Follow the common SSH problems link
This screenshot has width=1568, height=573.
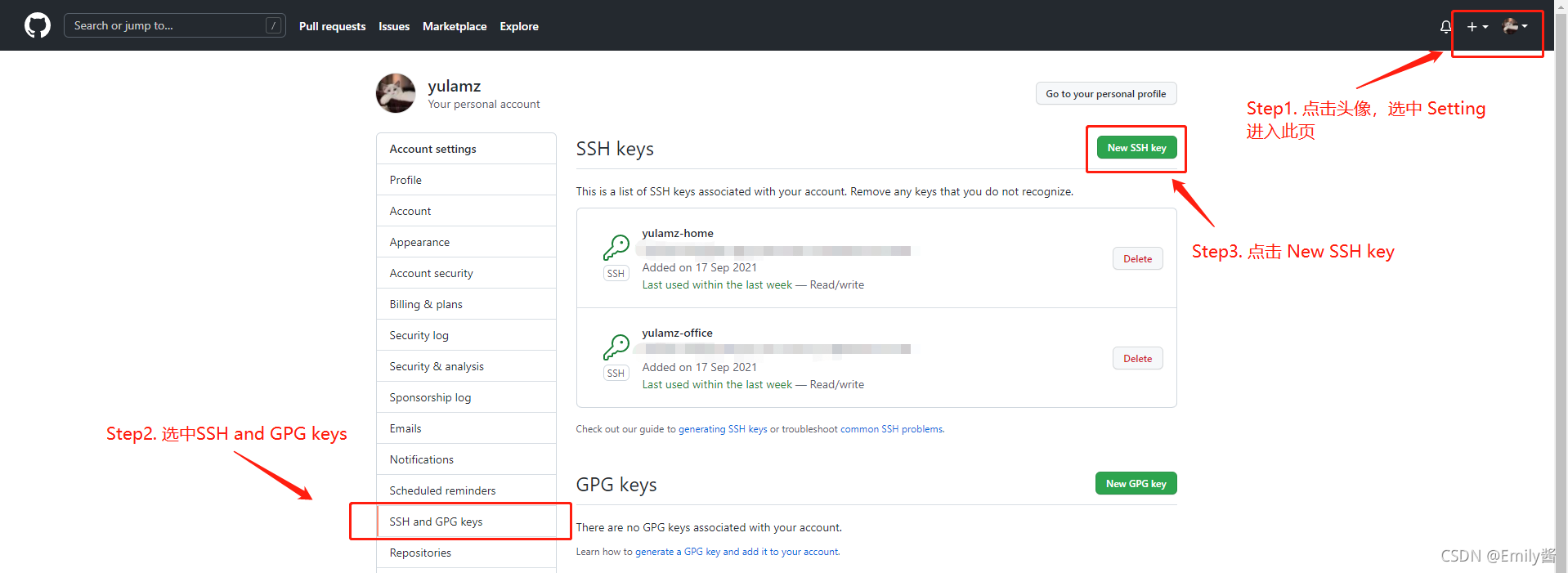(x=892, y=429)
